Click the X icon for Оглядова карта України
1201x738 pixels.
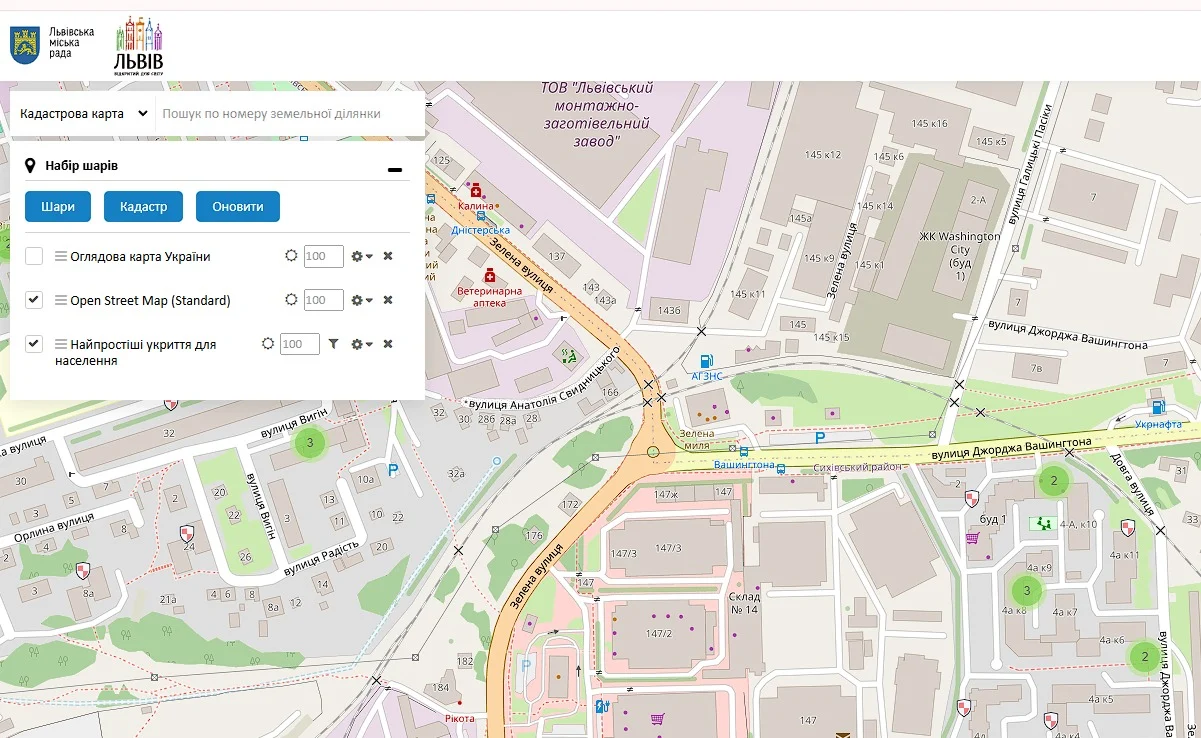[x=388, y=256]
